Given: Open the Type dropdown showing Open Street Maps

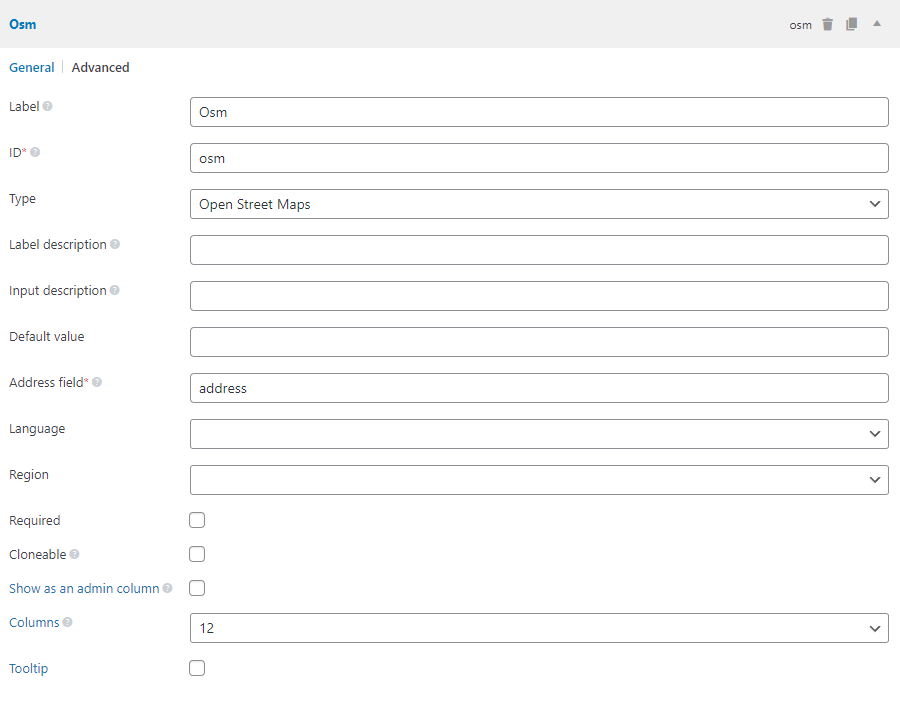Looking at the screenshot, I should coord(539,204).
